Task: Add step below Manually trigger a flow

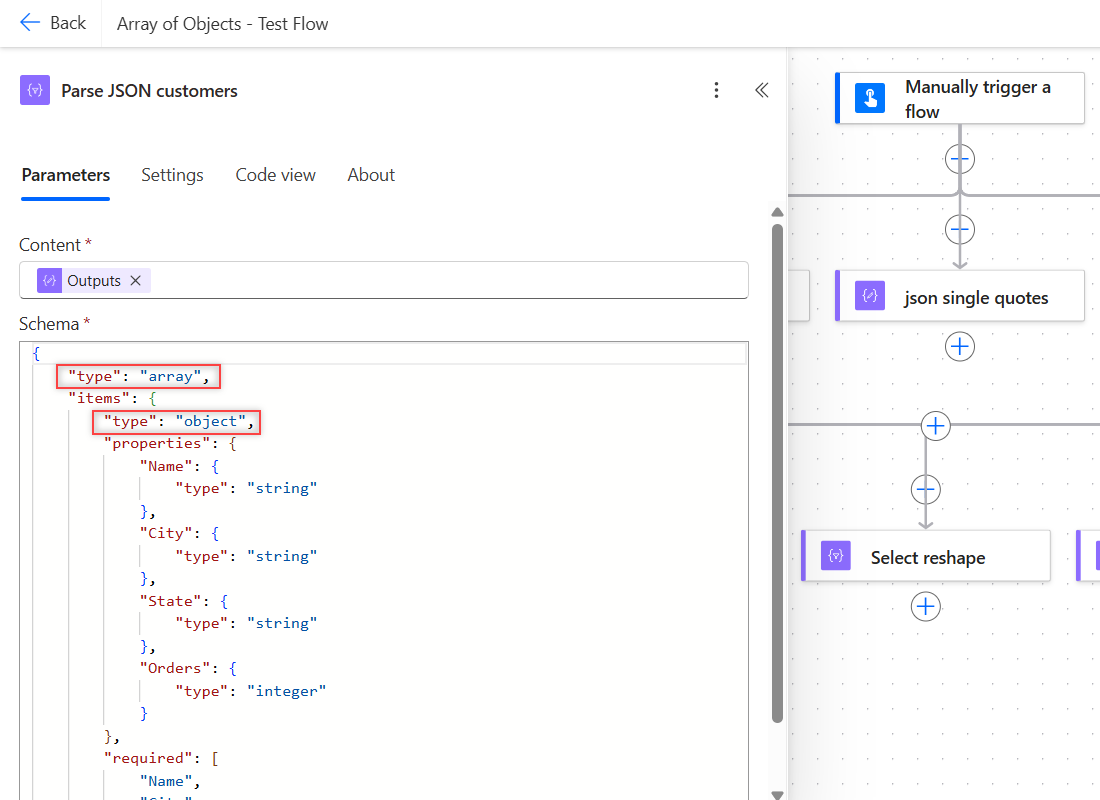Action: [x=960, y=159]
